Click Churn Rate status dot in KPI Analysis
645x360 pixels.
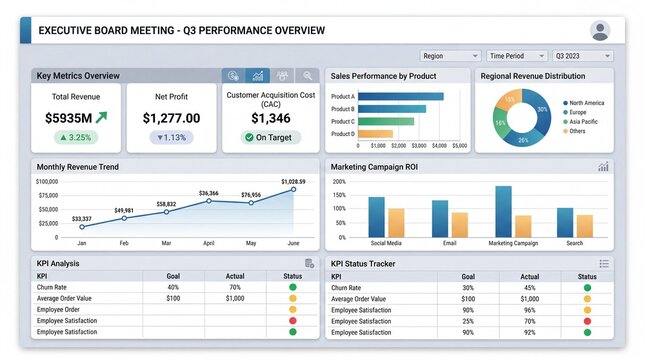[292, 287]
